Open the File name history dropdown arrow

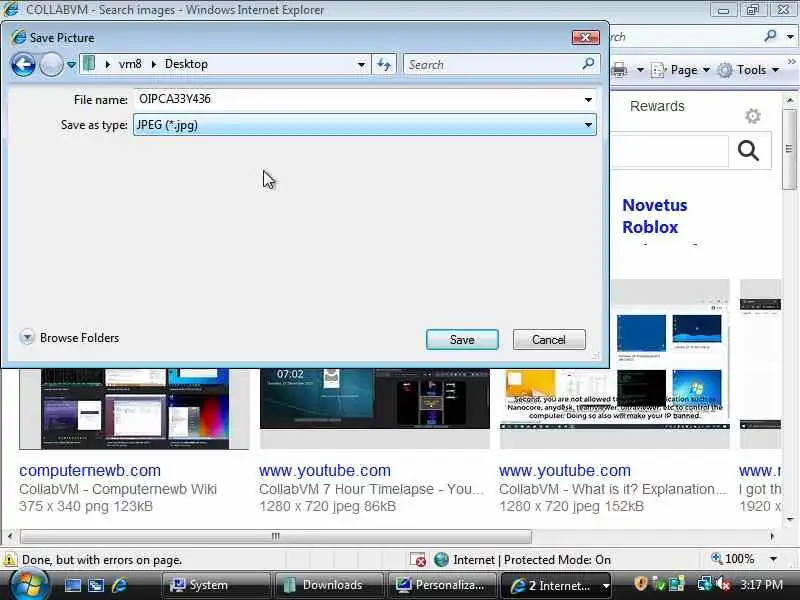click(x=588, y=99)
